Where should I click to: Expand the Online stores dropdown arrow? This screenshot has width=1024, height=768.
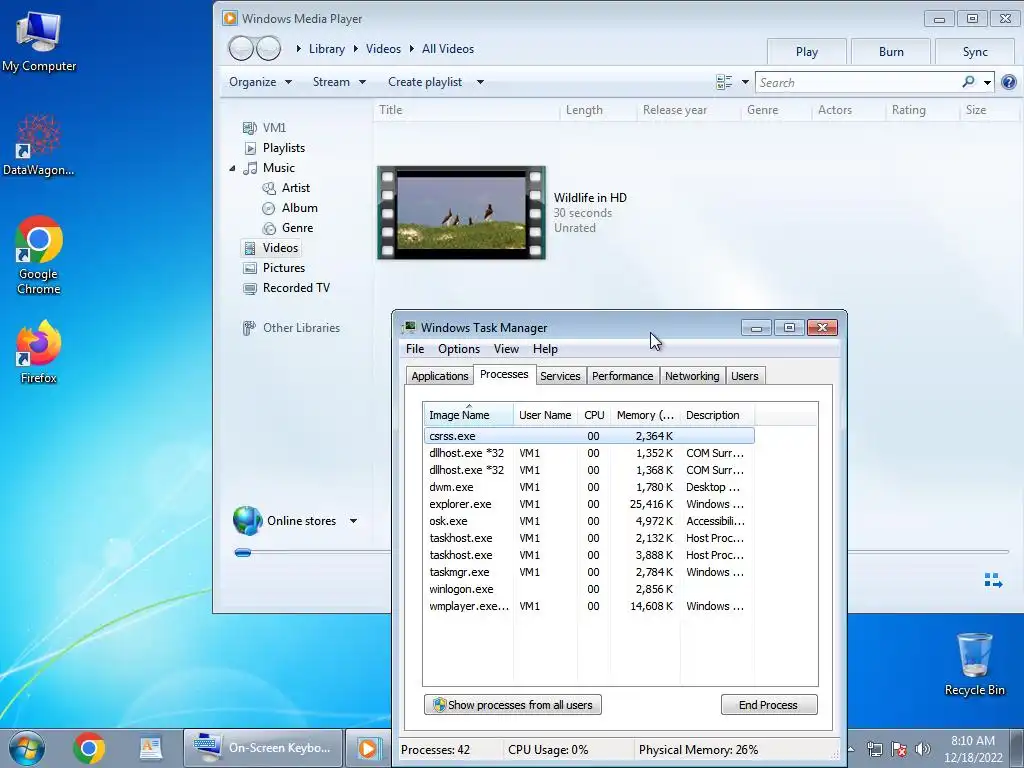tap(353, 521)
